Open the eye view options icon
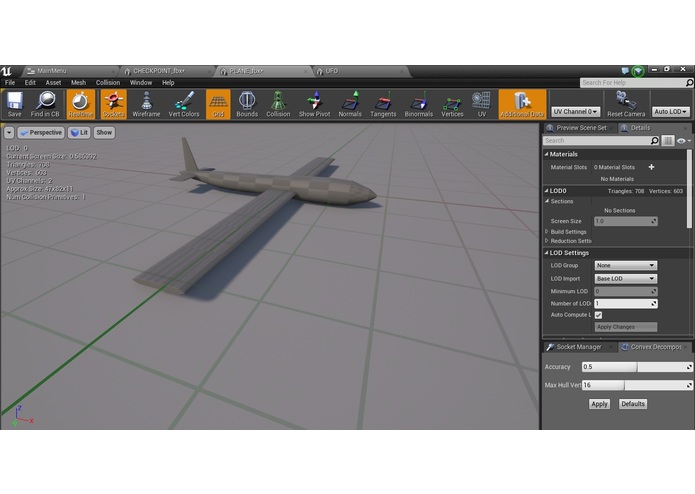Viewport: 695px width, 494px height. 683,141
